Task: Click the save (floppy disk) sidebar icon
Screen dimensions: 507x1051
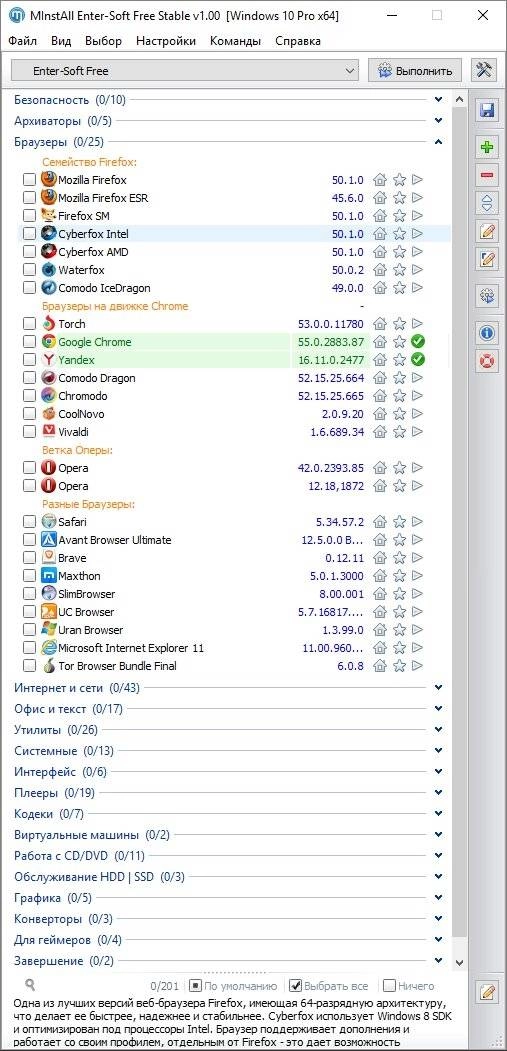Action: point(488,111)
